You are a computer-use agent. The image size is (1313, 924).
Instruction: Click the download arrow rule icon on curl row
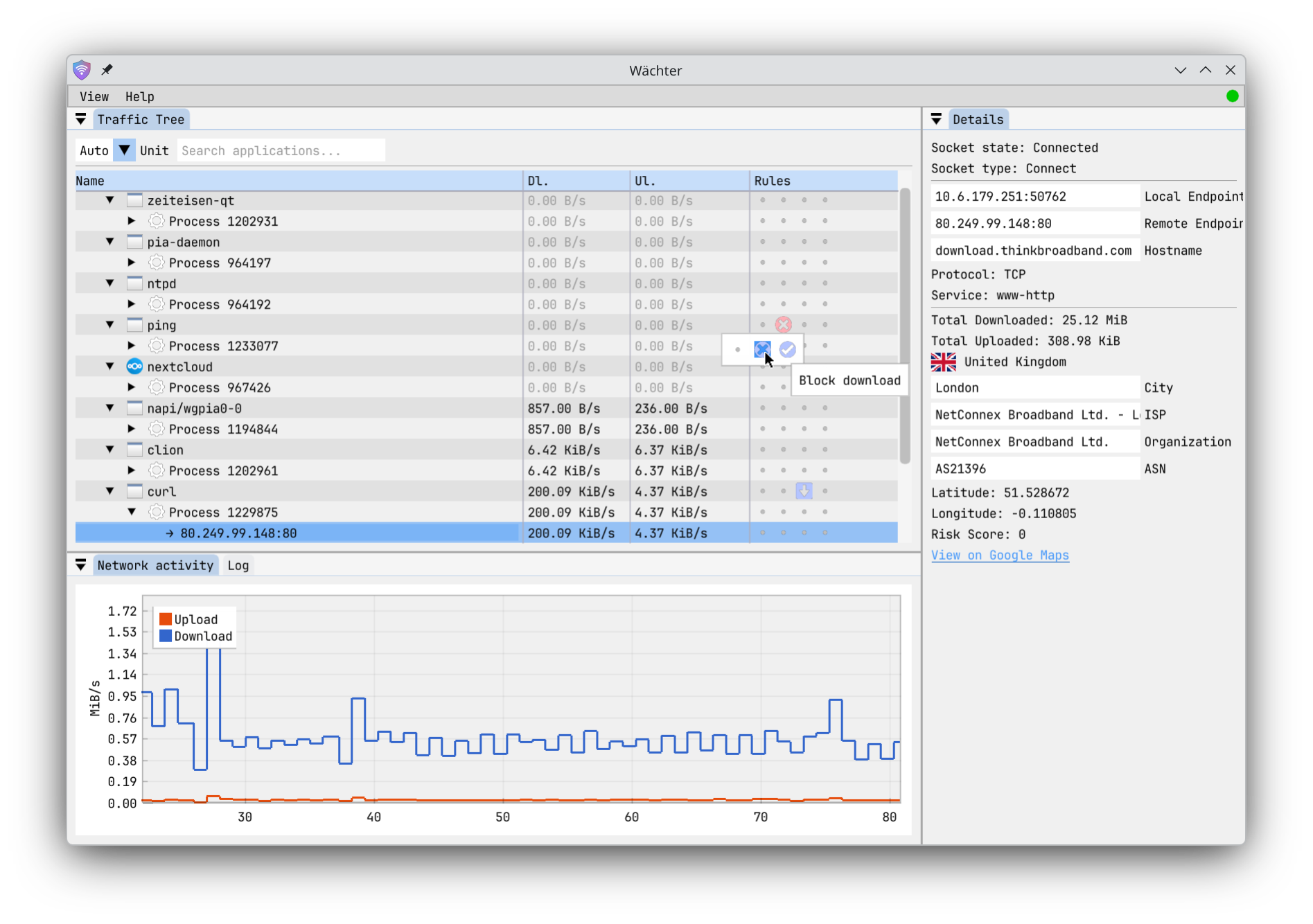tap(804, 491)
